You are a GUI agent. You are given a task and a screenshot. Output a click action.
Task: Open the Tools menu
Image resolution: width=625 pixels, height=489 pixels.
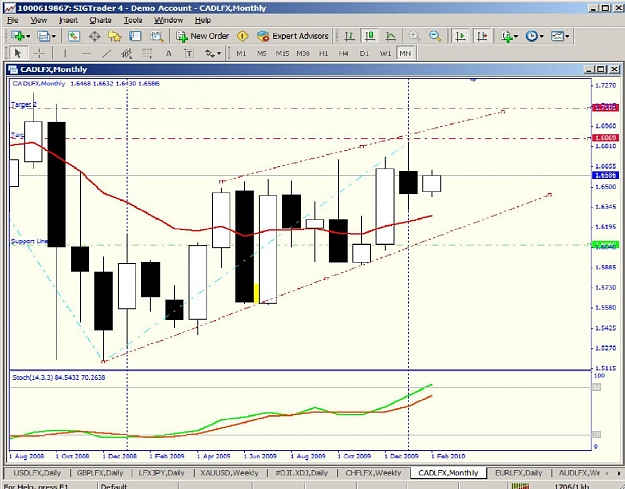tap(133, 20)
